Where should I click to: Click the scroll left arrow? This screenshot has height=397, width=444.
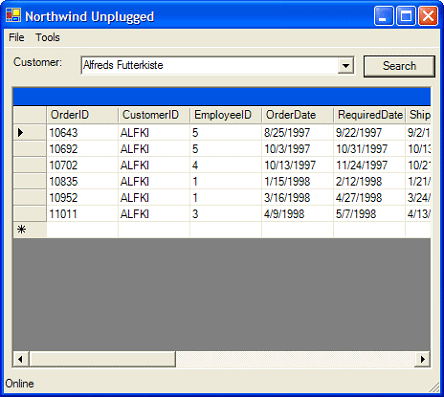point(21,359)
